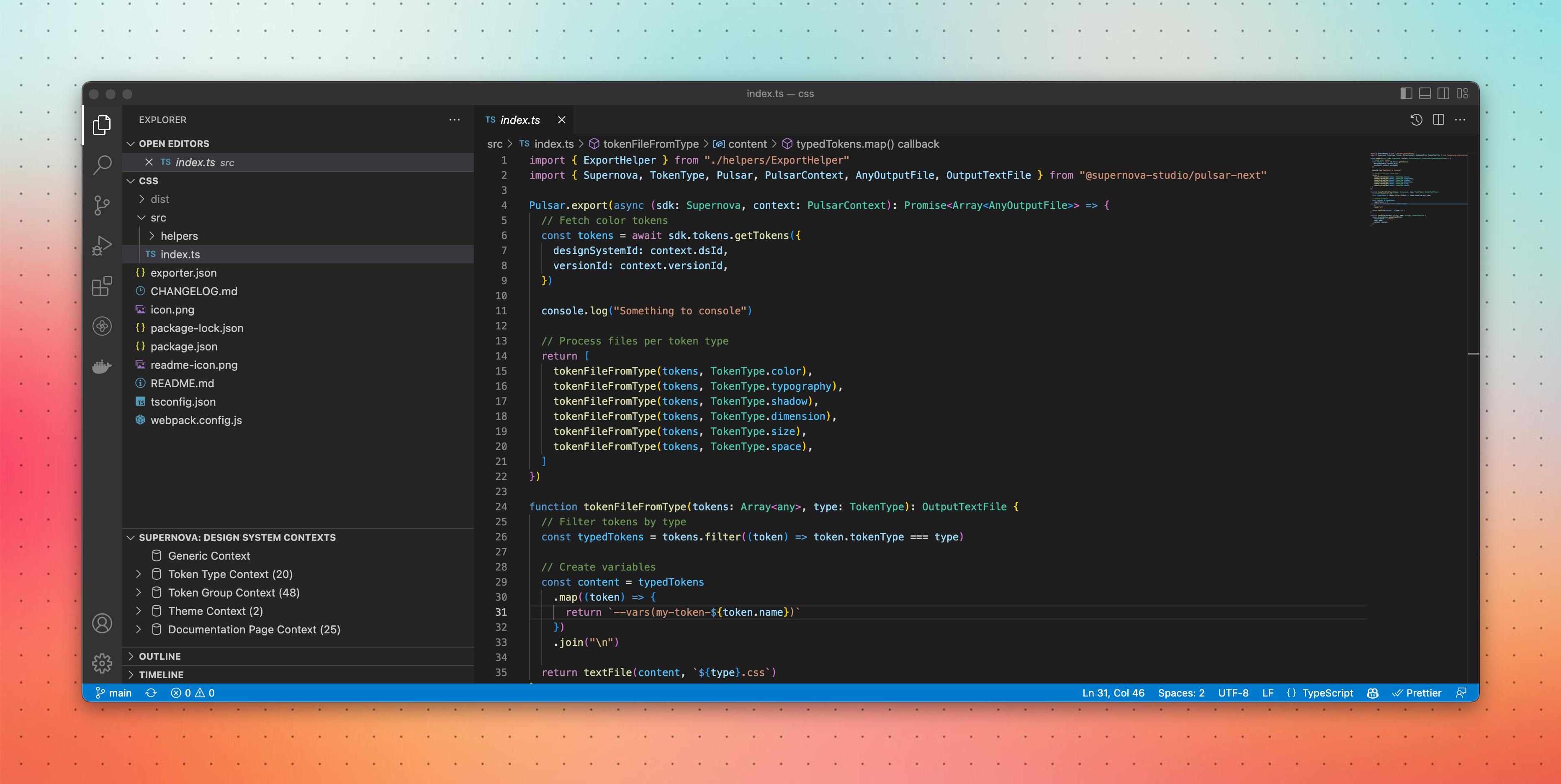The height and width of the screenshot is (784, 1561).
Task: Expand the dist folder
Action: click(159, 199)
